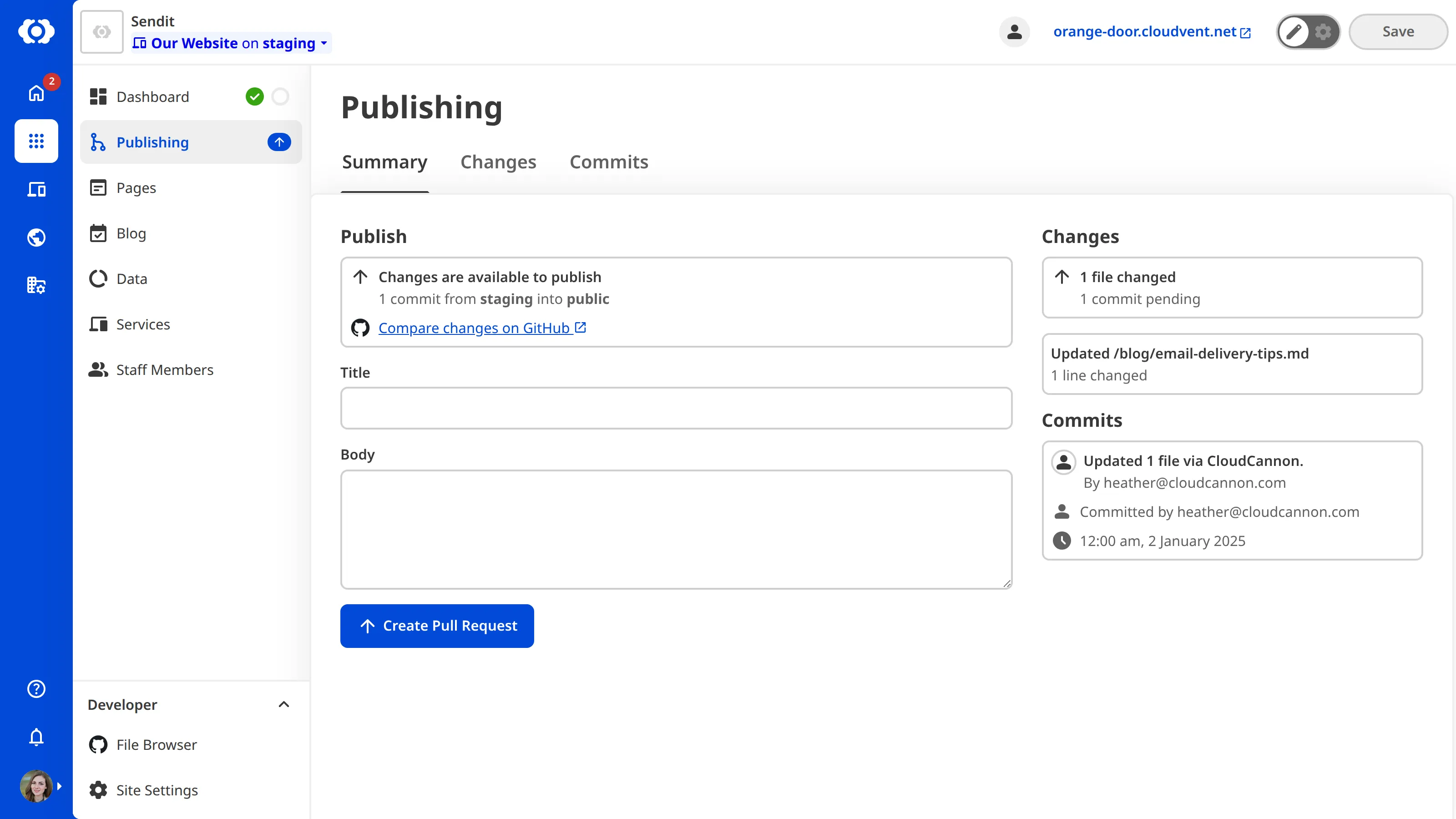Toggle the editing mode pencil switch
The image size is (1456, 819).
coord(1294,32)
